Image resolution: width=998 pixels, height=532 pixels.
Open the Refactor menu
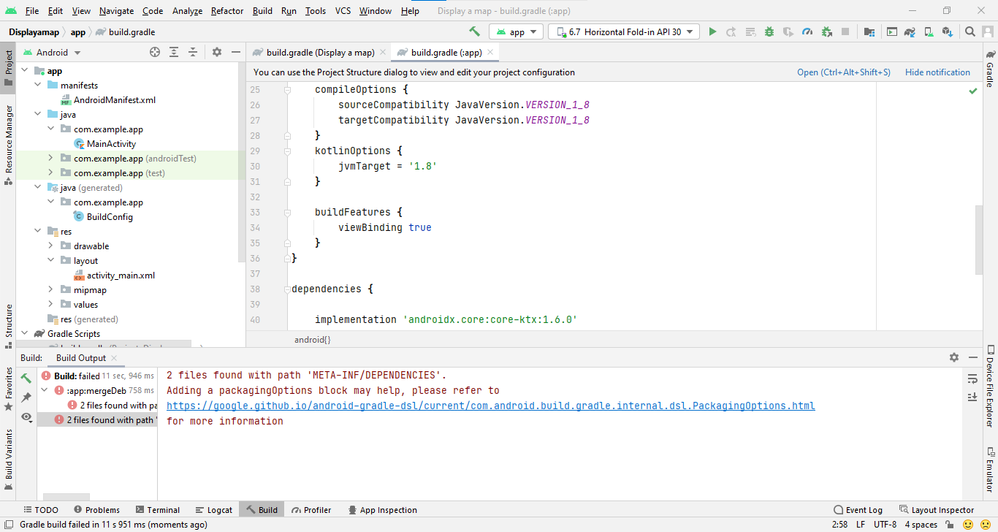(227, 11)
